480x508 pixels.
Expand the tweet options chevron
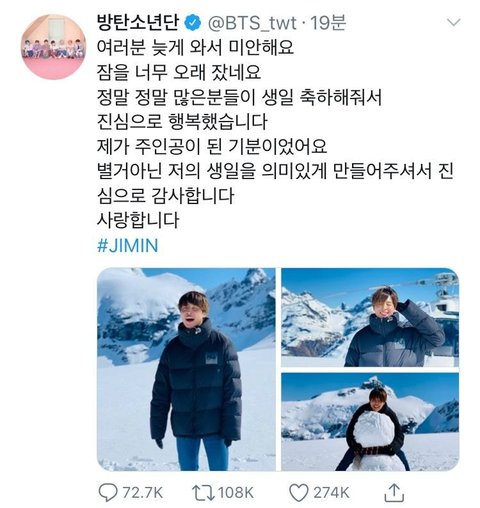[453, 23]
